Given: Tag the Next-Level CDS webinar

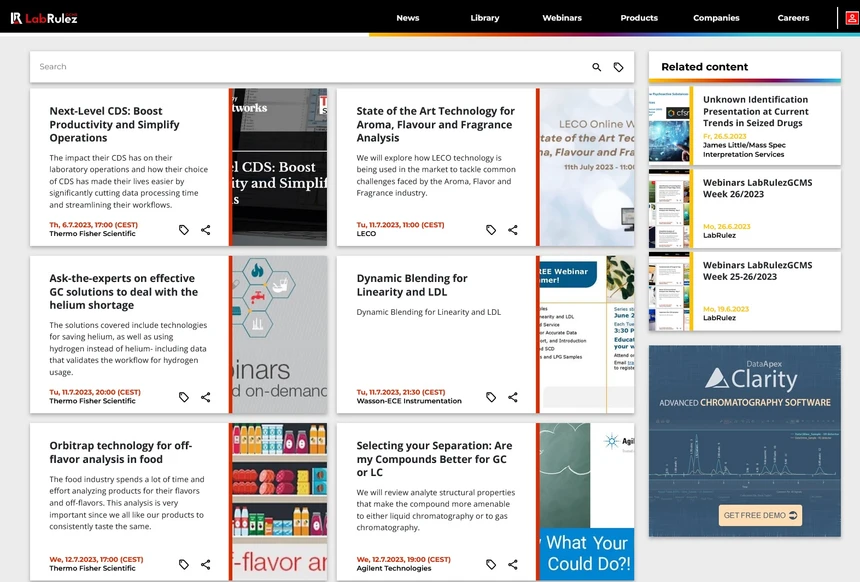Looking at the screenshot, I should 184,230.
